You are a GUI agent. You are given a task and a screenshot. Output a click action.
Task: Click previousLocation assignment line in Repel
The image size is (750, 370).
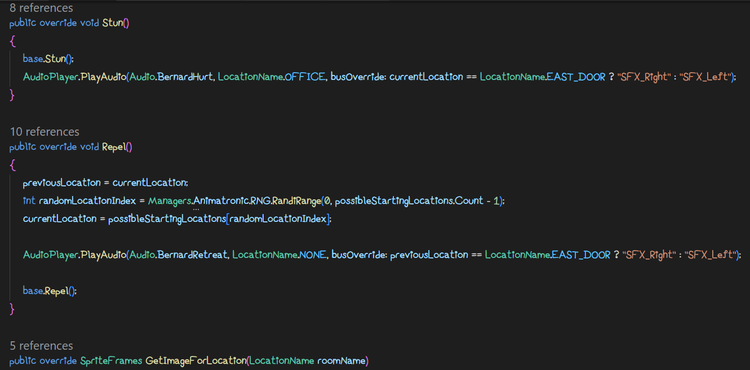[106, 183]
